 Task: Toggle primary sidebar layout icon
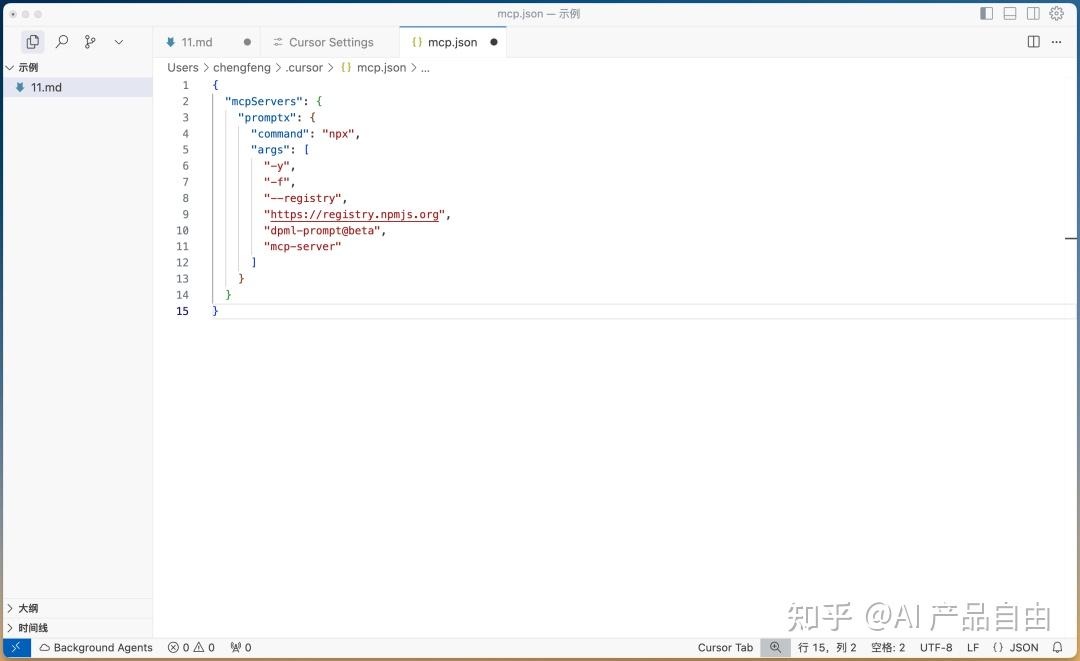[x=986, y=13]
